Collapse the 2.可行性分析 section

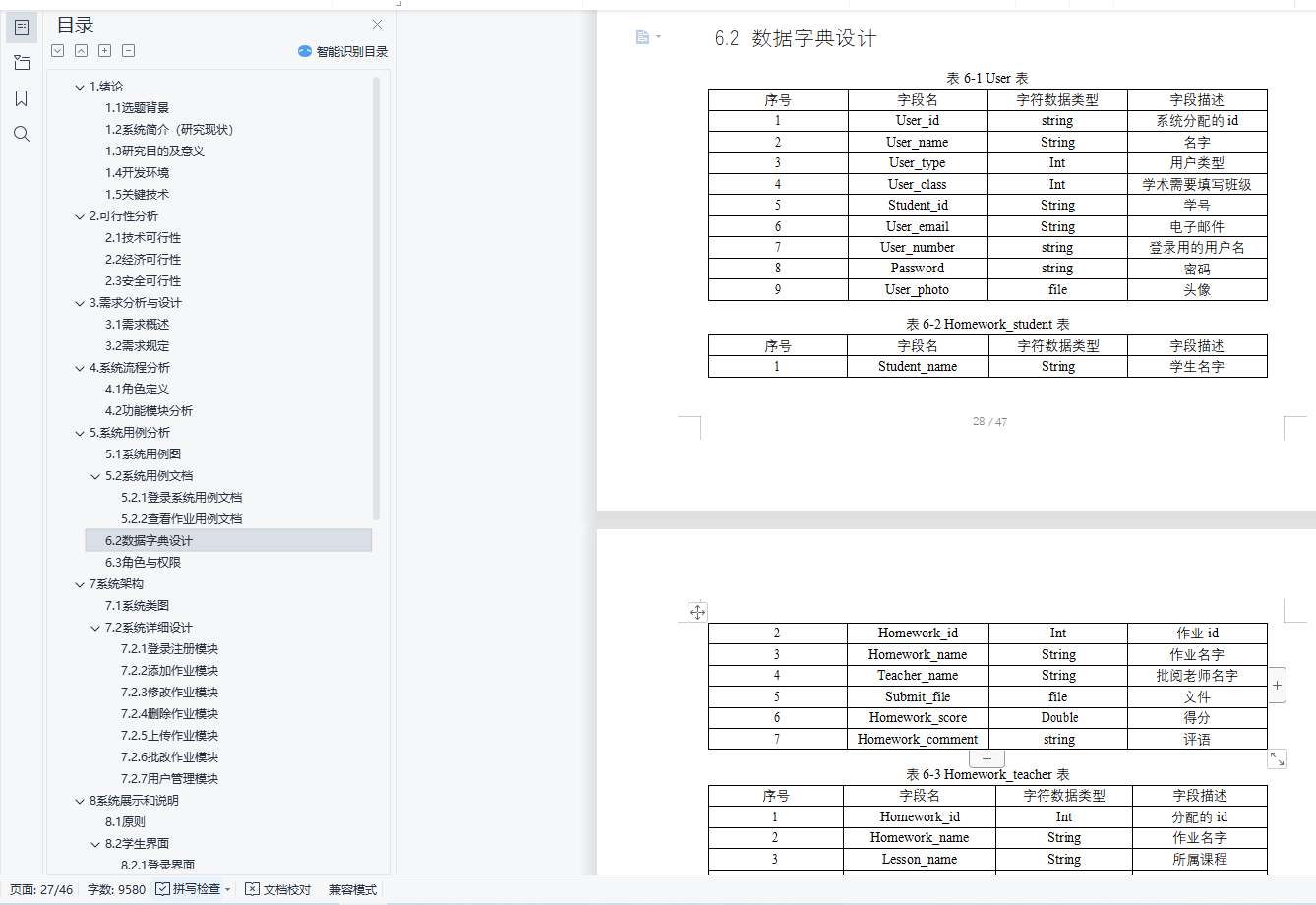point(80,216)
